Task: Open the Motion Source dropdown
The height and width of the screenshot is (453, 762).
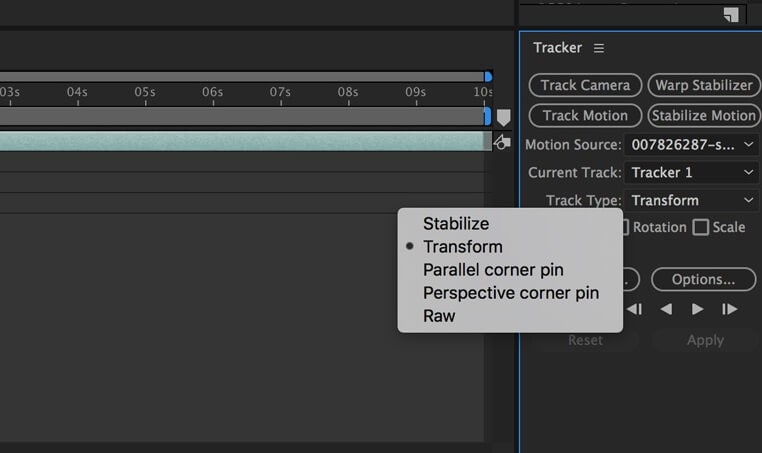Action: point(691,144)
